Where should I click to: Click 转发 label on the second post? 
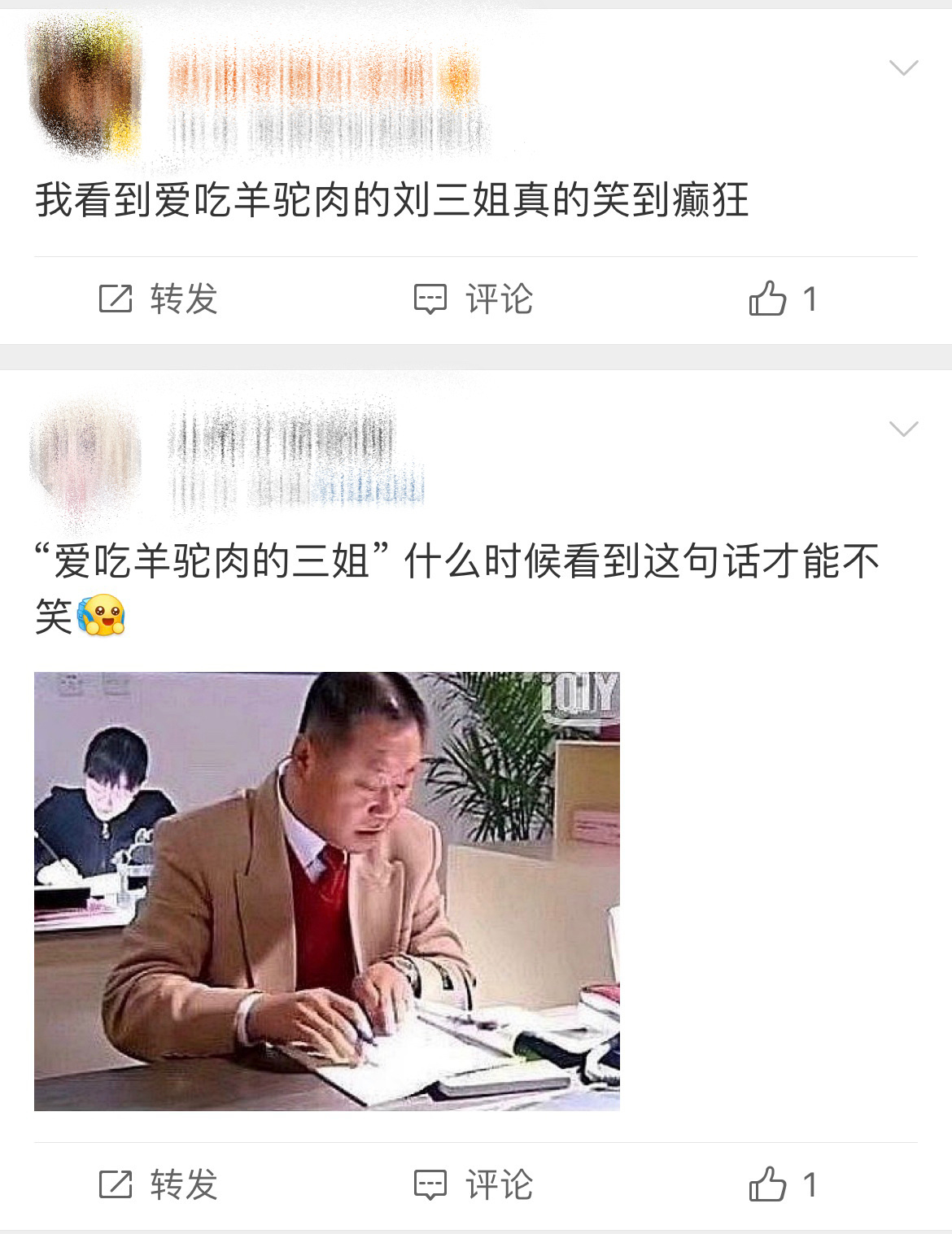point(184,1184)
